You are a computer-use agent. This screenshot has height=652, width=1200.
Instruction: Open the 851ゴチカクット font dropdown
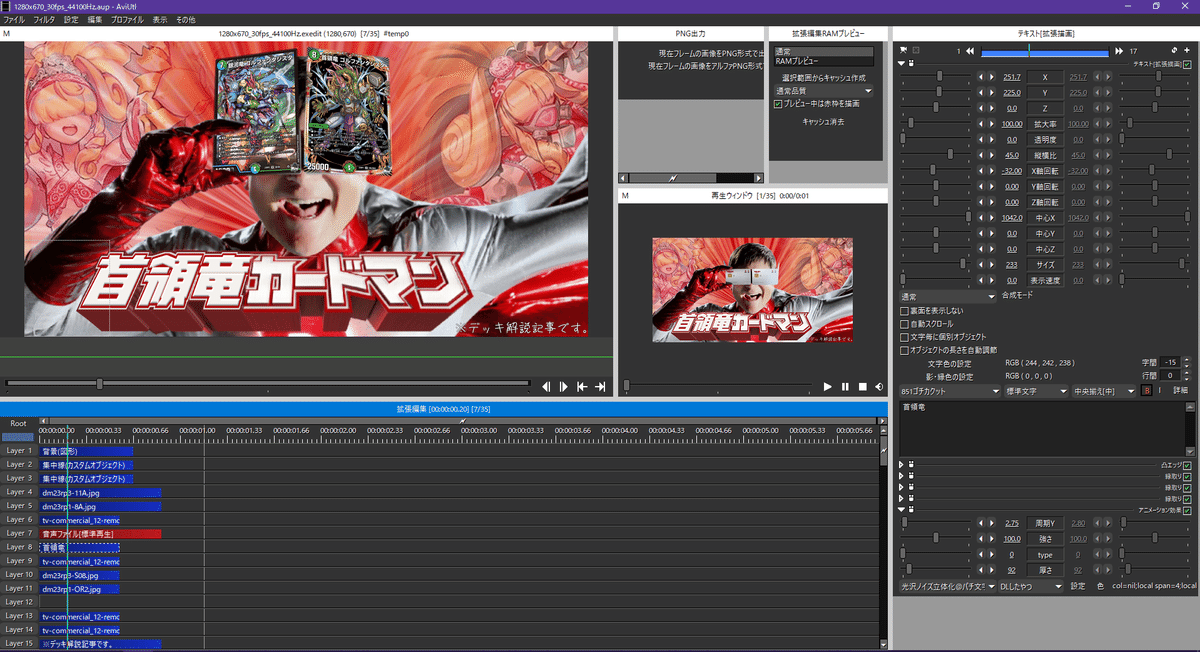click(949, 391)
